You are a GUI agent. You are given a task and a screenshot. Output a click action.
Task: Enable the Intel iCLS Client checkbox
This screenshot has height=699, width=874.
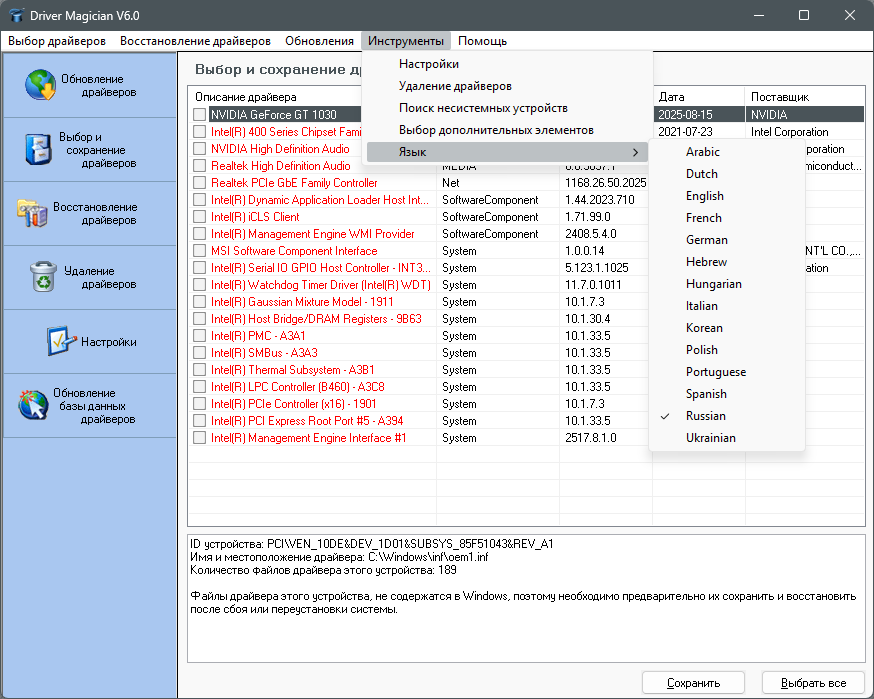coord(200,216)
